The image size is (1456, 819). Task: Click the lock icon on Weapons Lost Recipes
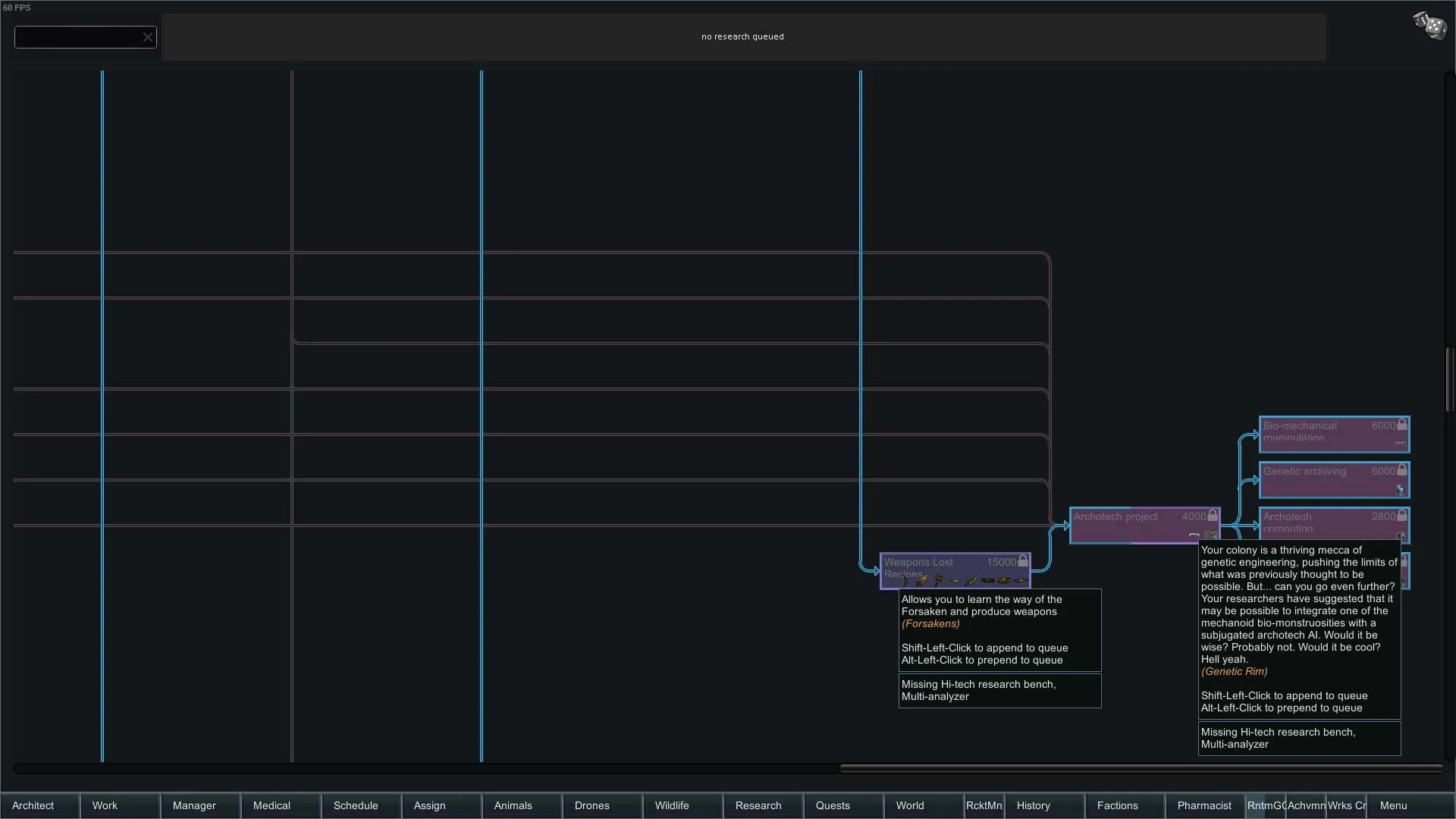[1023, 562]
